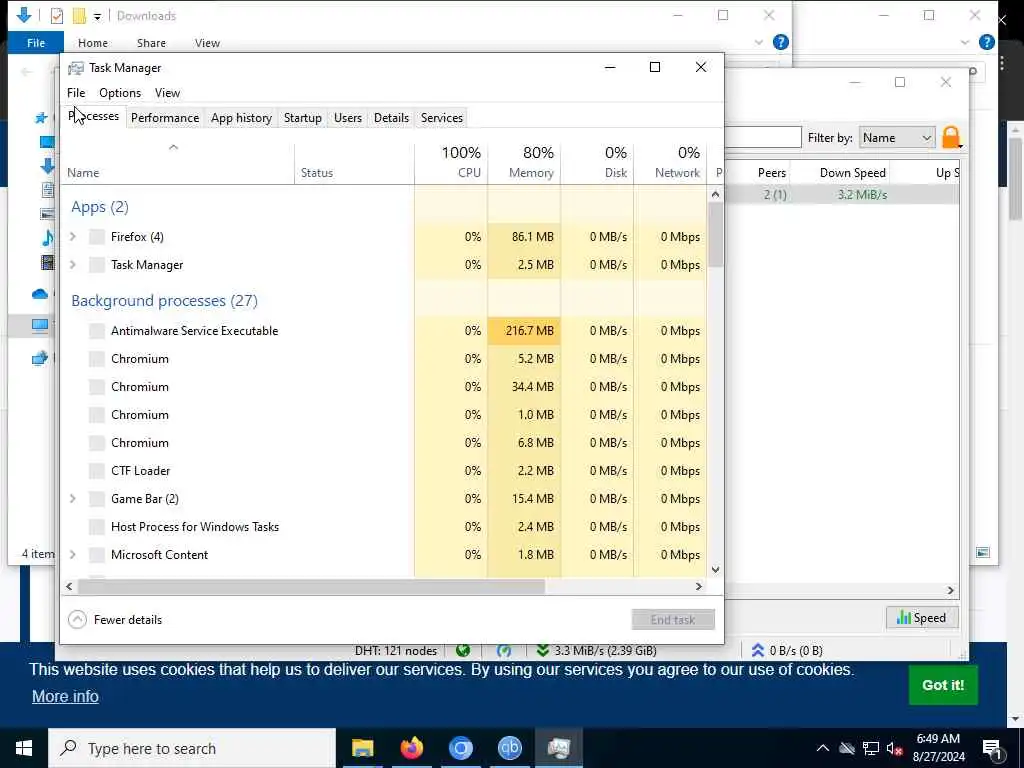Image resolution: width=1024 pixels, height=768 pixels.
Task: Click the Game Bar process icon
Action: pos(97,499)
